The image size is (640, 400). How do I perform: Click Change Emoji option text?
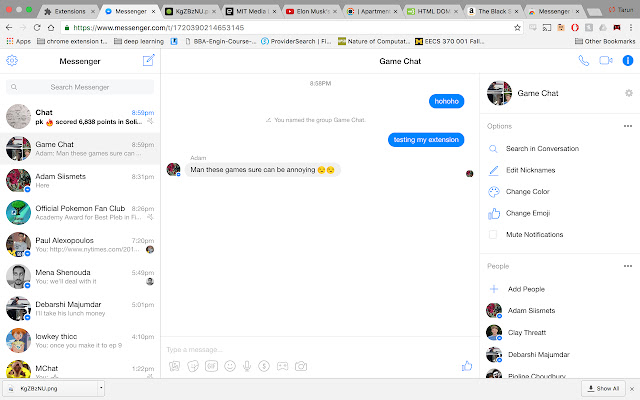528,213
